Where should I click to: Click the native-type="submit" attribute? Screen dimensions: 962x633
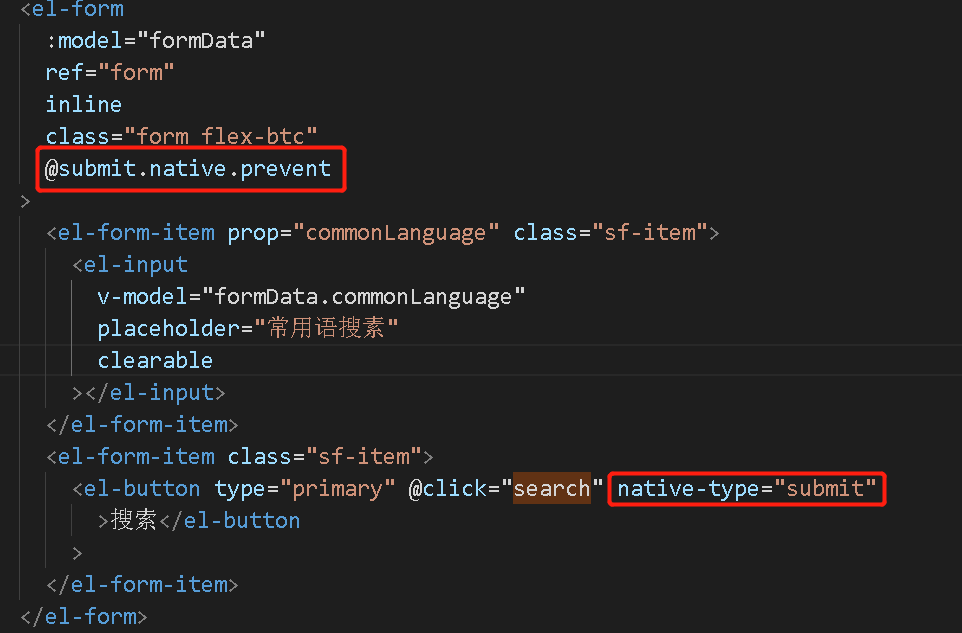[746, 488]
